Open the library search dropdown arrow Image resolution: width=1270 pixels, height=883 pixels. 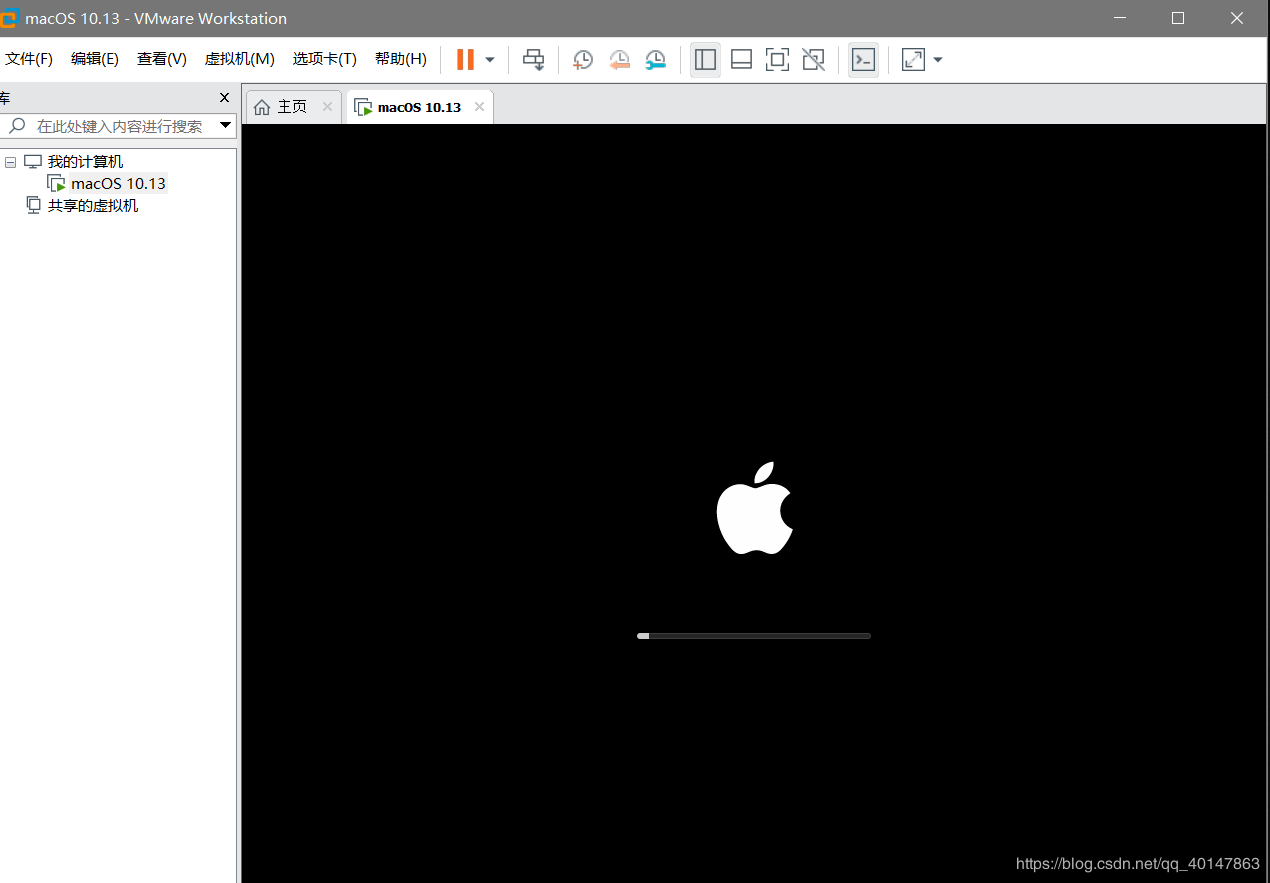[x=225, y=126]
